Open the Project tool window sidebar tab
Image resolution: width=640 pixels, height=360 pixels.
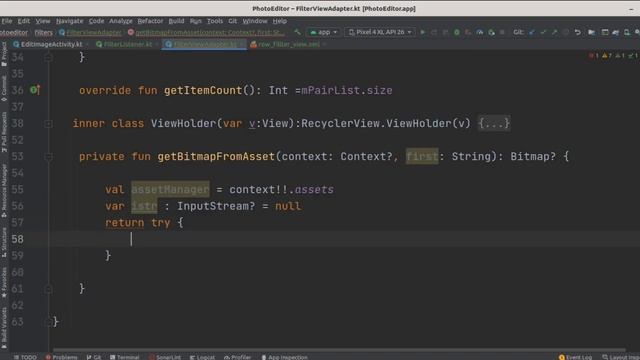click(x=4, y=54)
